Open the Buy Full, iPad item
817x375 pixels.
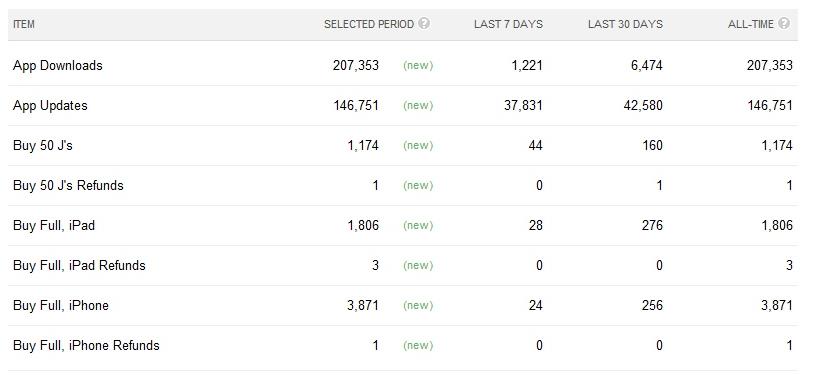tap(54, 226)
